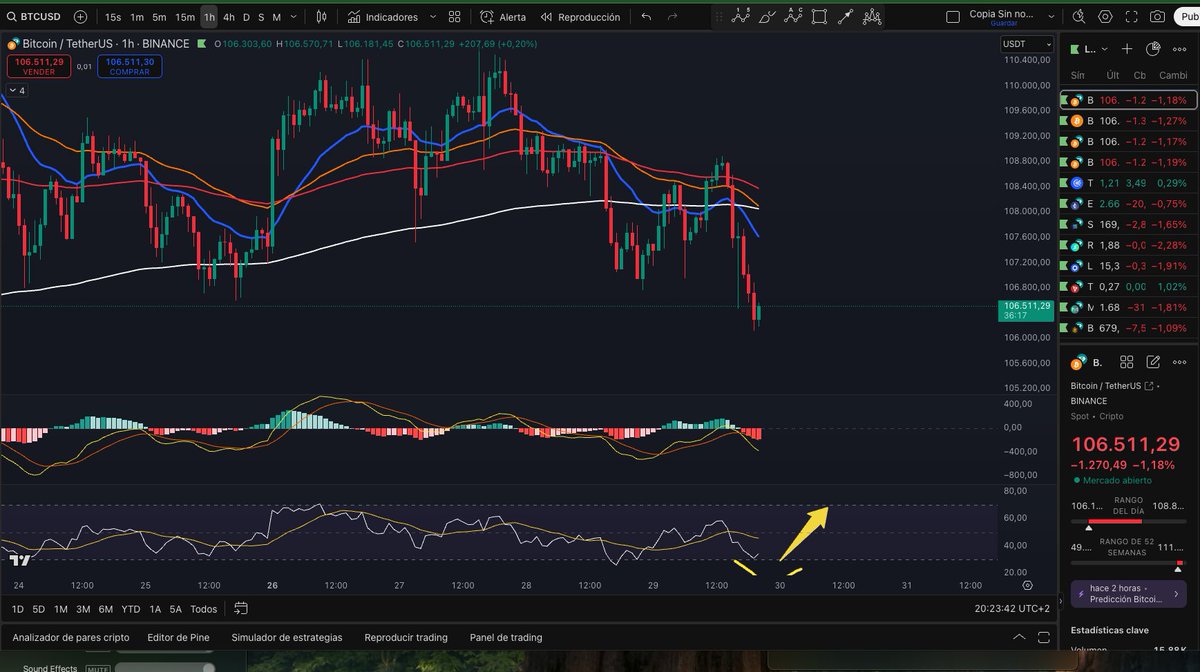
Task: Click the VENDER sell button
Action: (x=39, y=66)
